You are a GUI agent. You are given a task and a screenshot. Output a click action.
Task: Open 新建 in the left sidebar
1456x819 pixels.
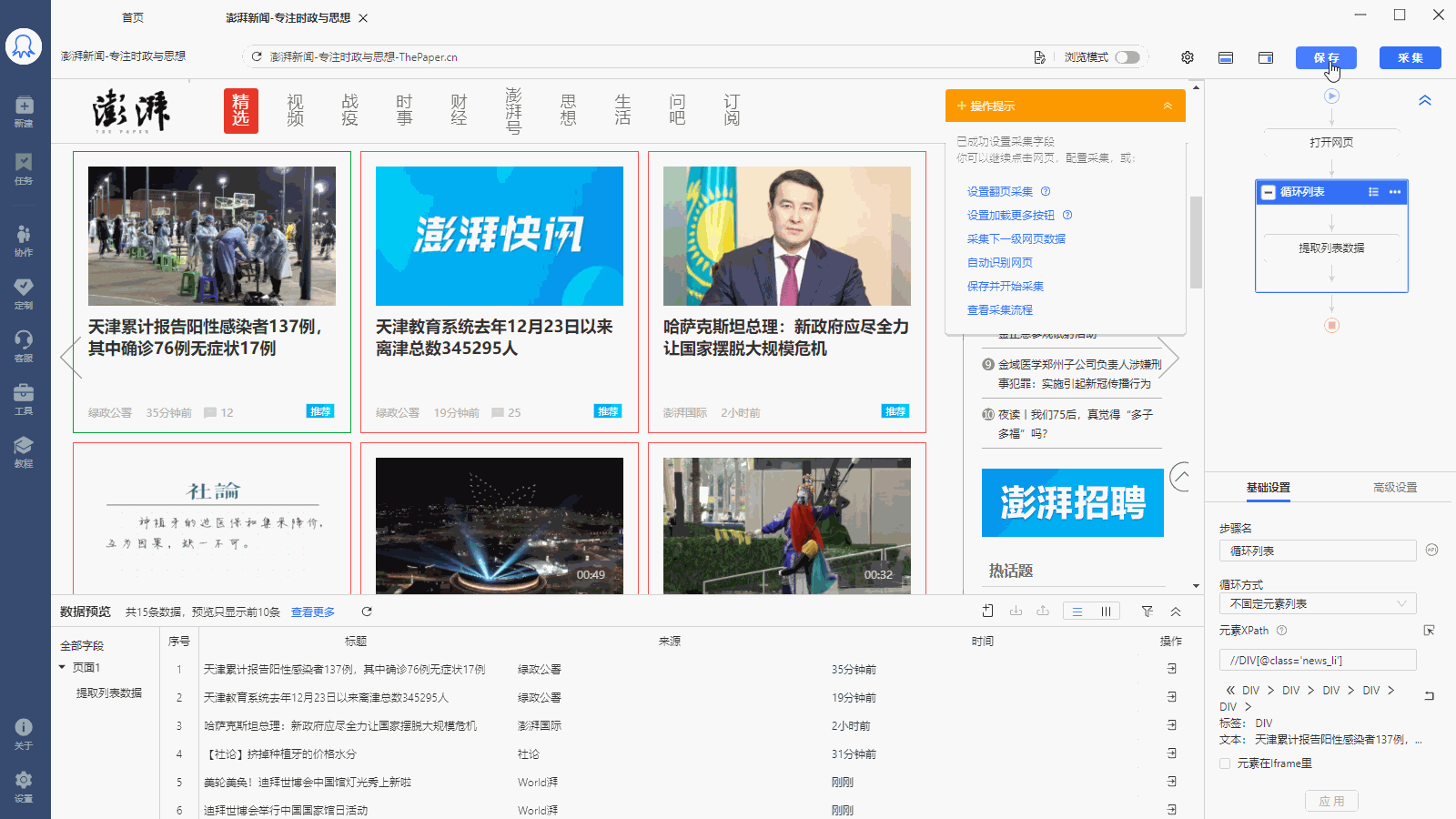pyautogui.click(x=24, y=111)
